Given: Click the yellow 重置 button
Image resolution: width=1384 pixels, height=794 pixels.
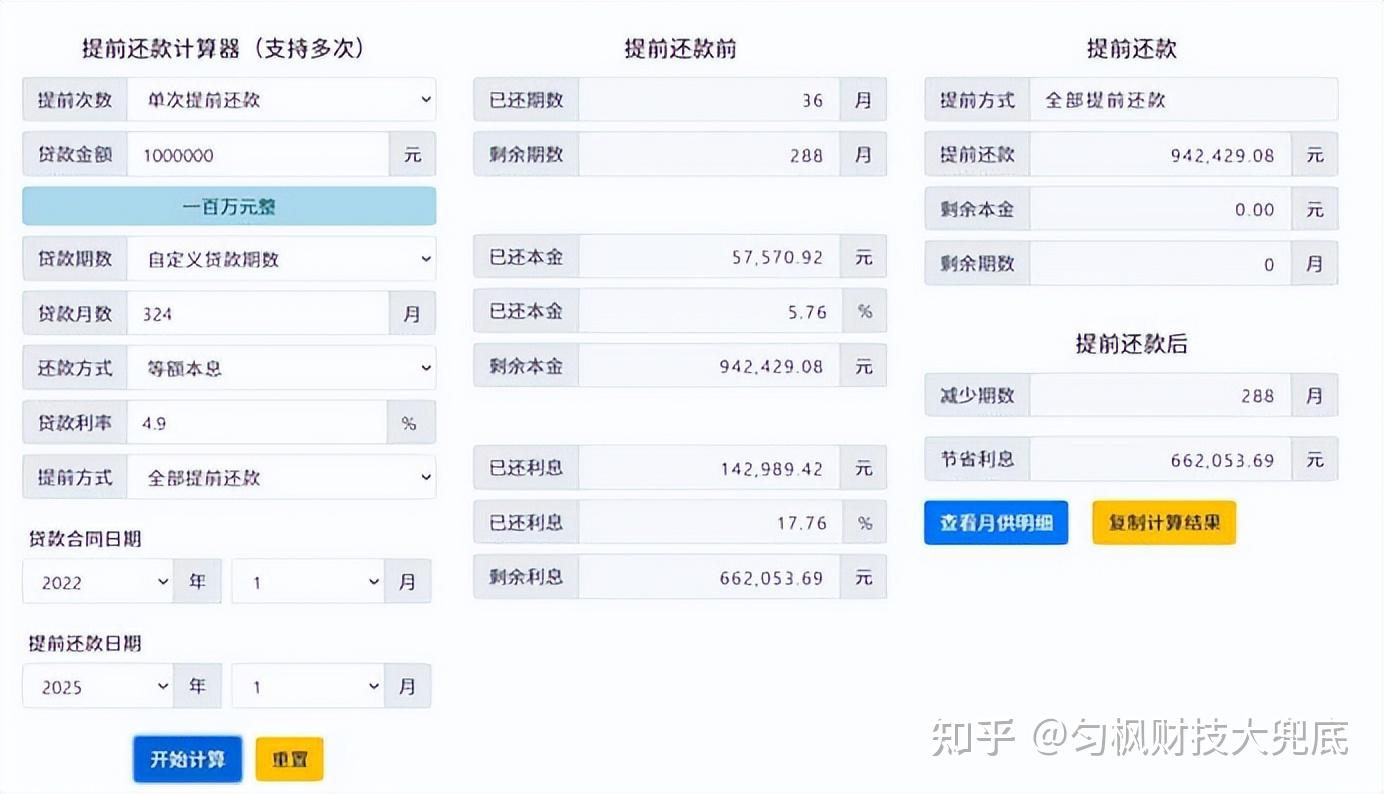Looking at the screenshot, I should click(x=290, y=760).
